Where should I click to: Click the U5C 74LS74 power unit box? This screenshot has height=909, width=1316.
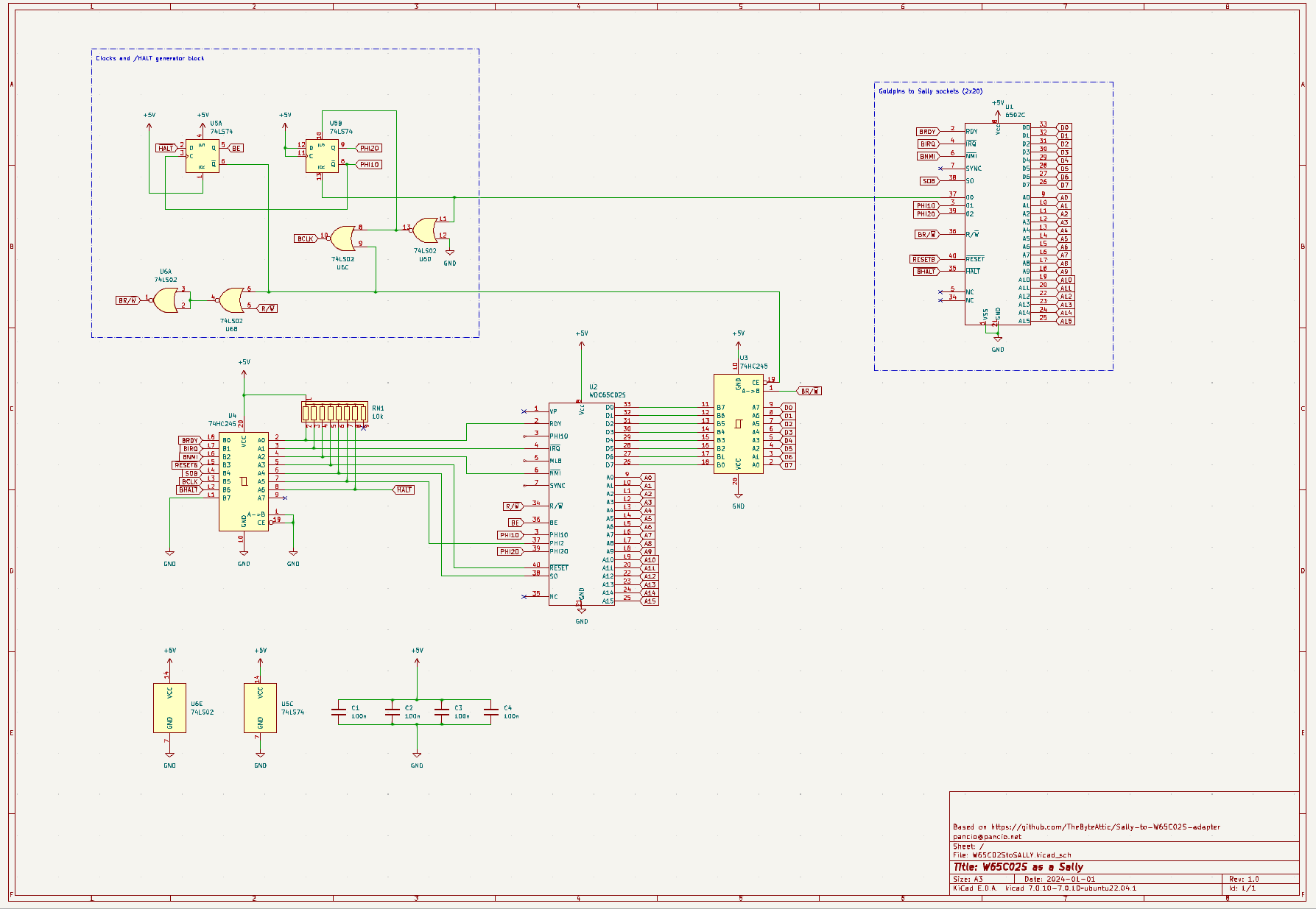click(260, 708)
